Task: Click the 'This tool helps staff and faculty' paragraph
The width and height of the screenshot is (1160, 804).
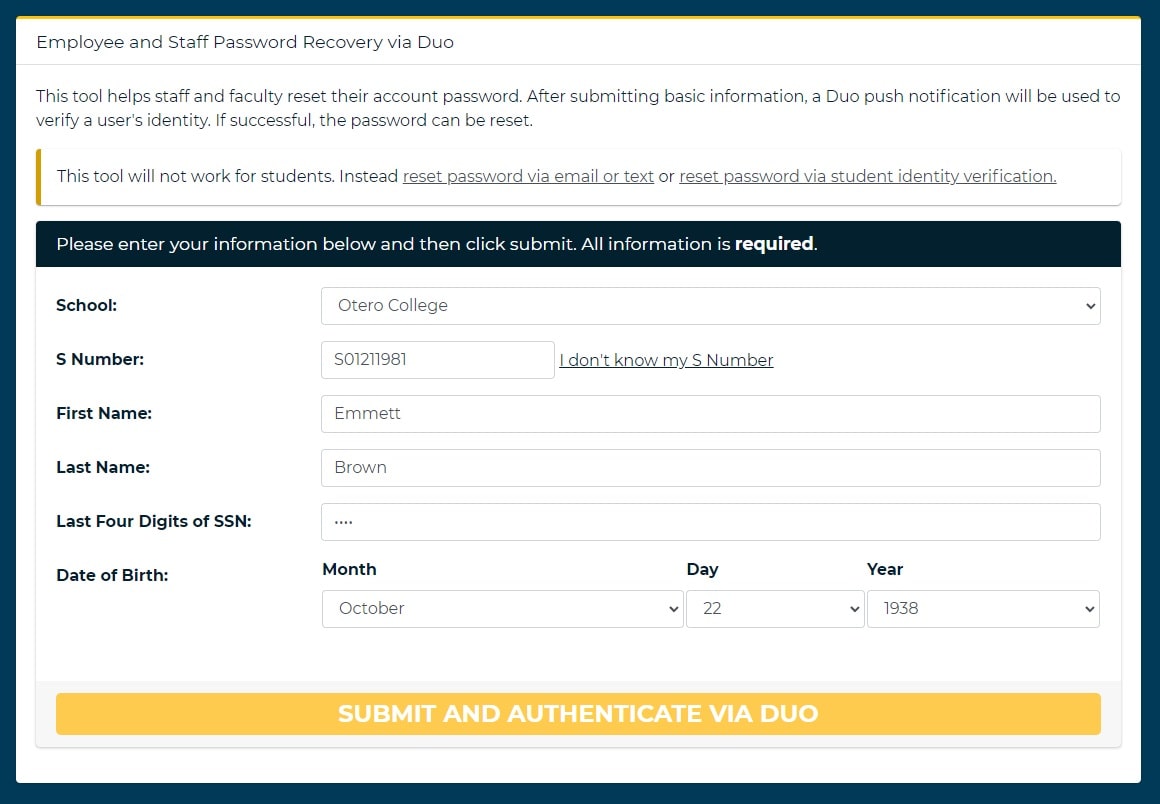Action: pyautogui.click(x=578, y=108)
